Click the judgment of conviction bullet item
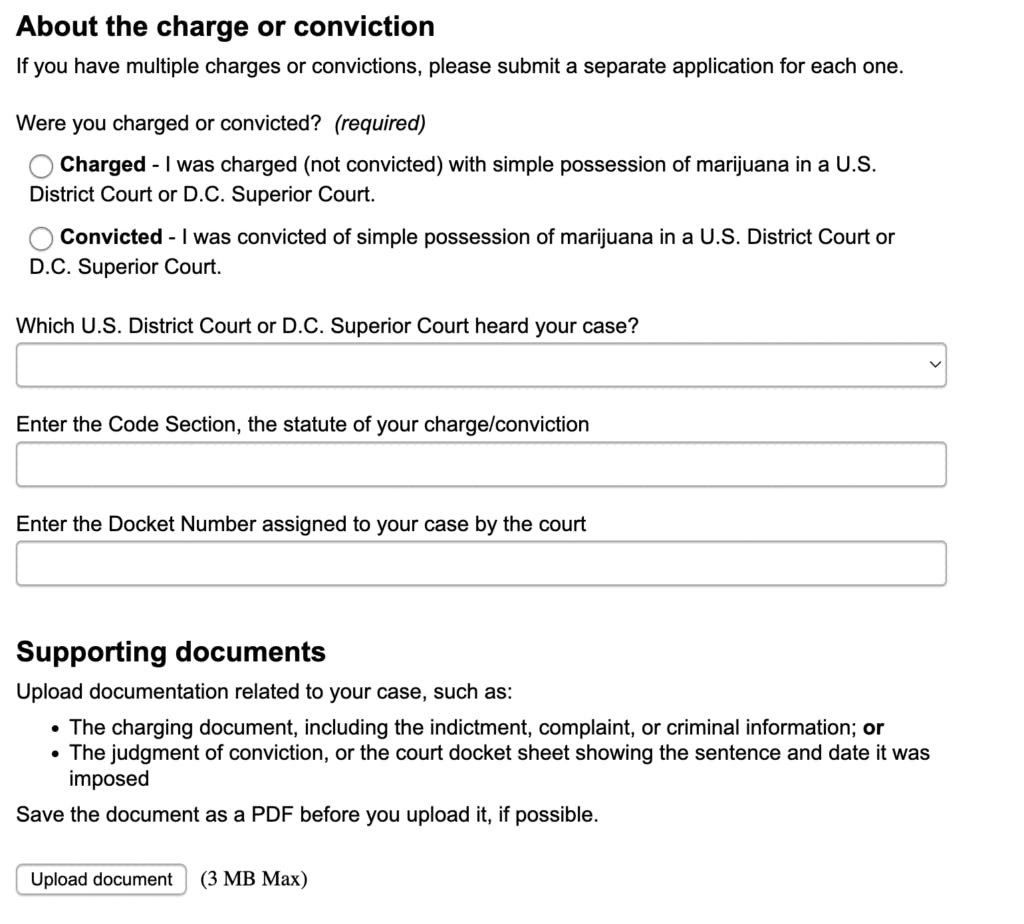This screenshot has width=1024, height=924. [x=498, y=753]
